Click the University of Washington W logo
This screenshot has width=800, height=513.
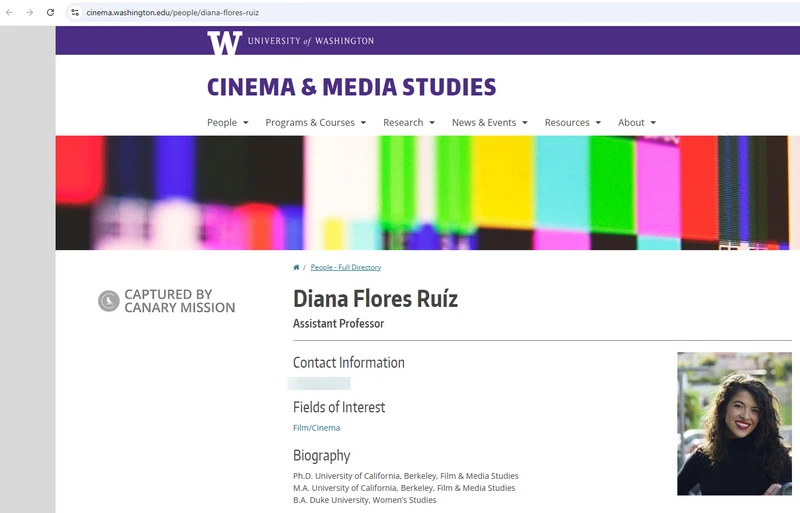tap(224, 42)
